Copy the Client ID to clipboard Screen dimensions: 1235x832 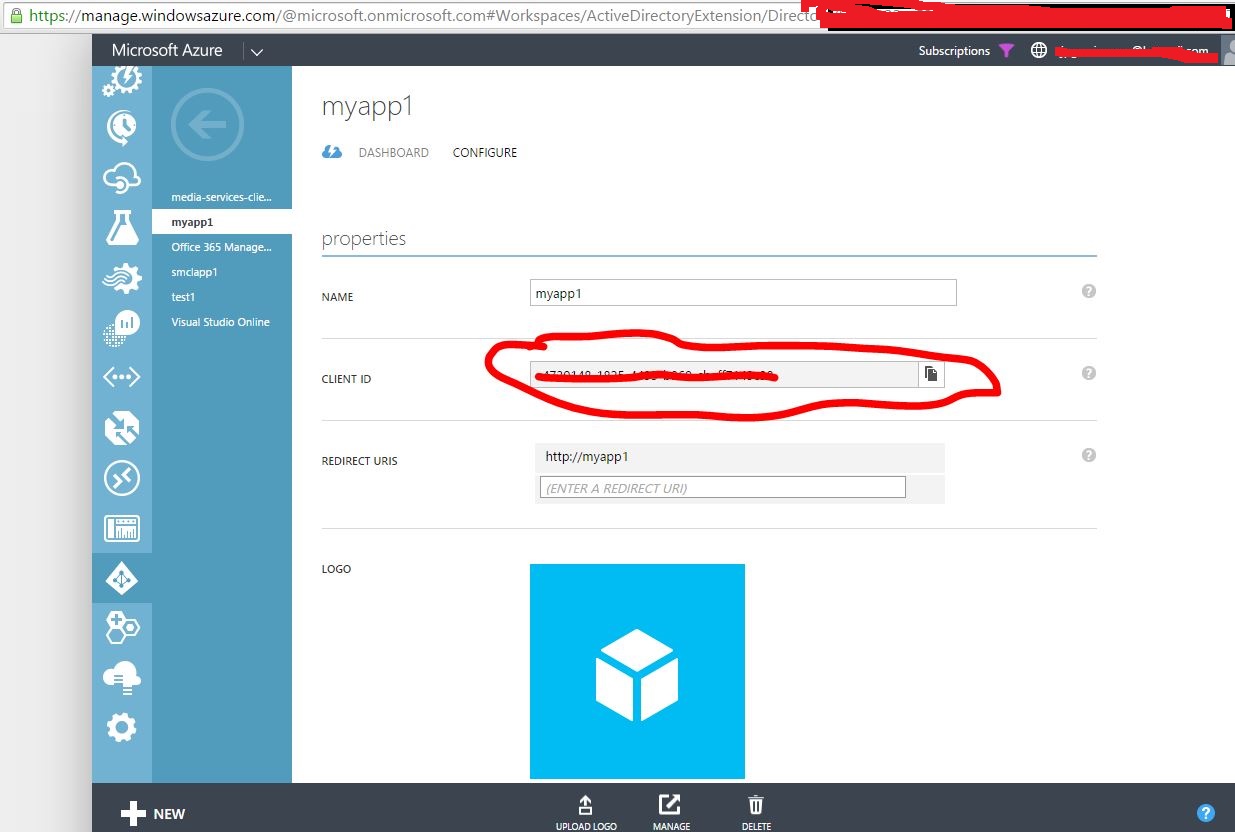[931, 374]
